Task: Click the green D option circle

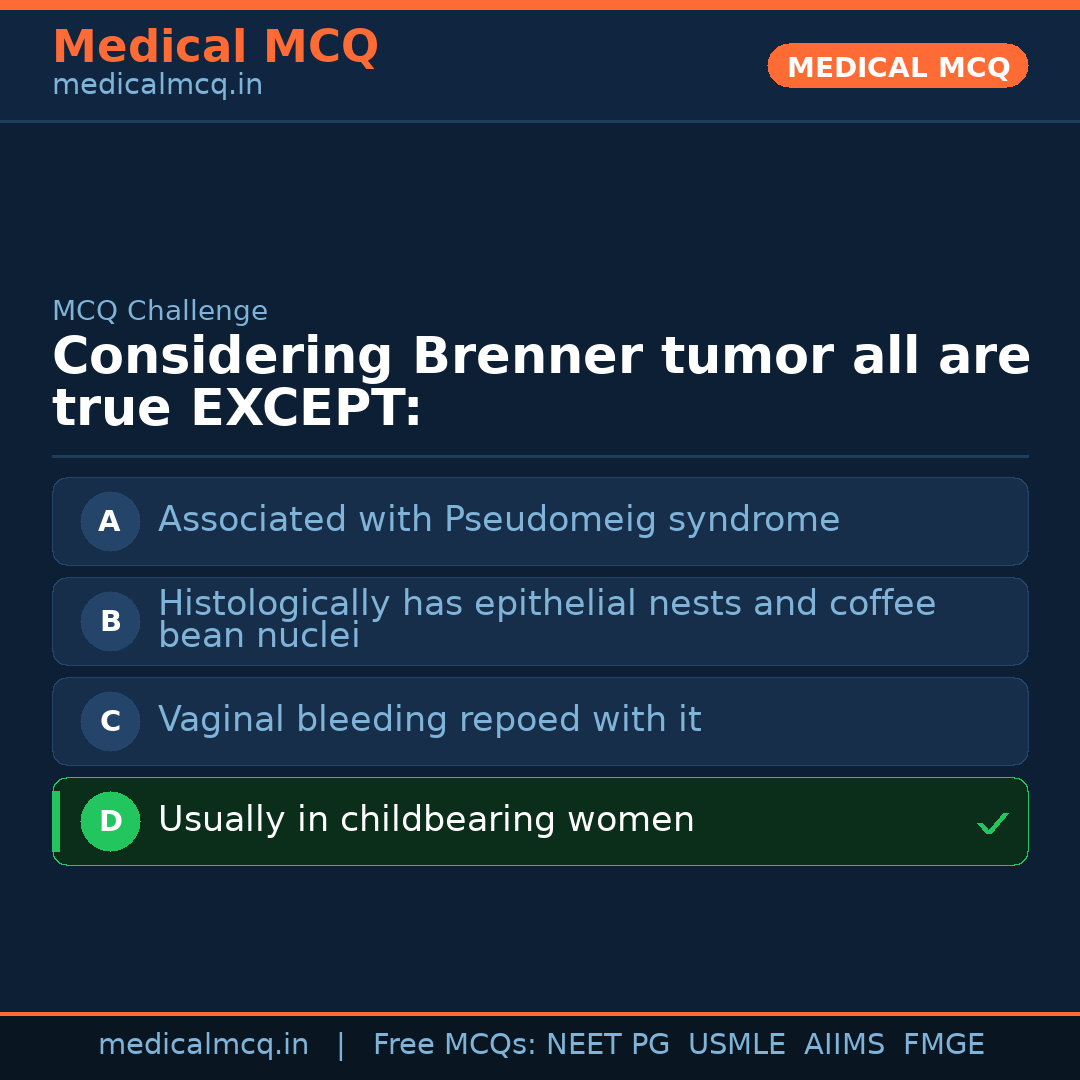Action: click(110, 821)
